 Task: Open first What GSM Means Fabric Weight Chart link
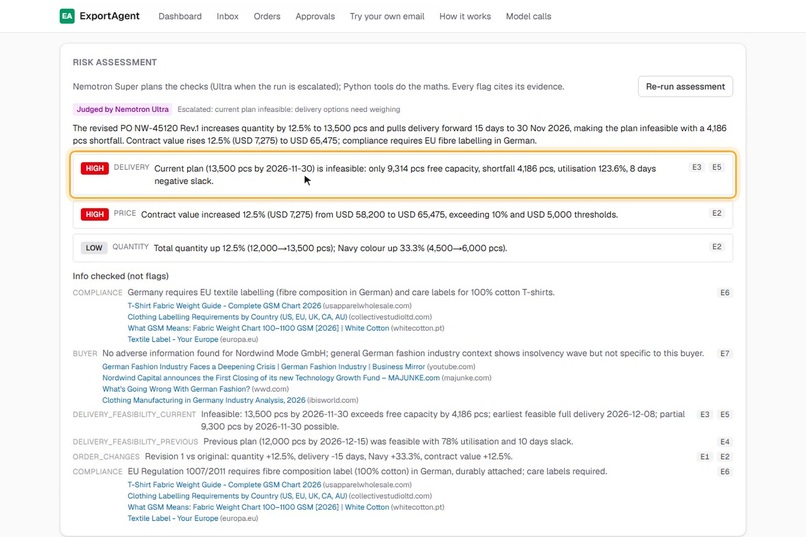point(258,328)
